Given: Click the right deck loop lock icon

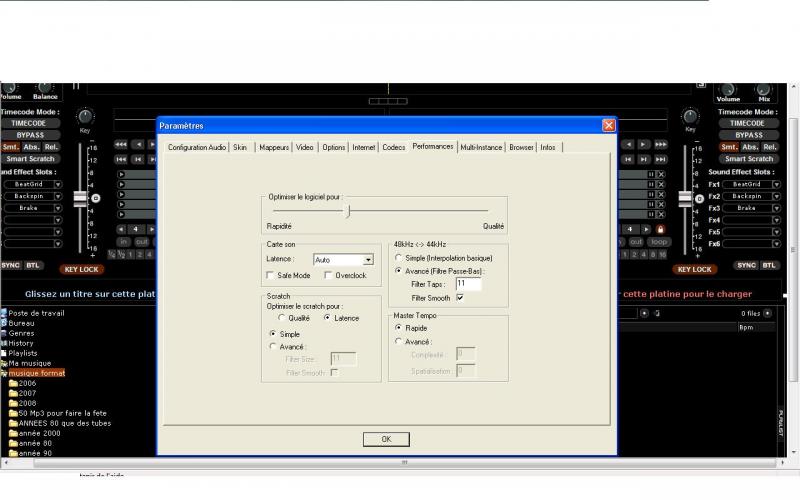Looking at the screenshot, I should click(x=660, y=229).
